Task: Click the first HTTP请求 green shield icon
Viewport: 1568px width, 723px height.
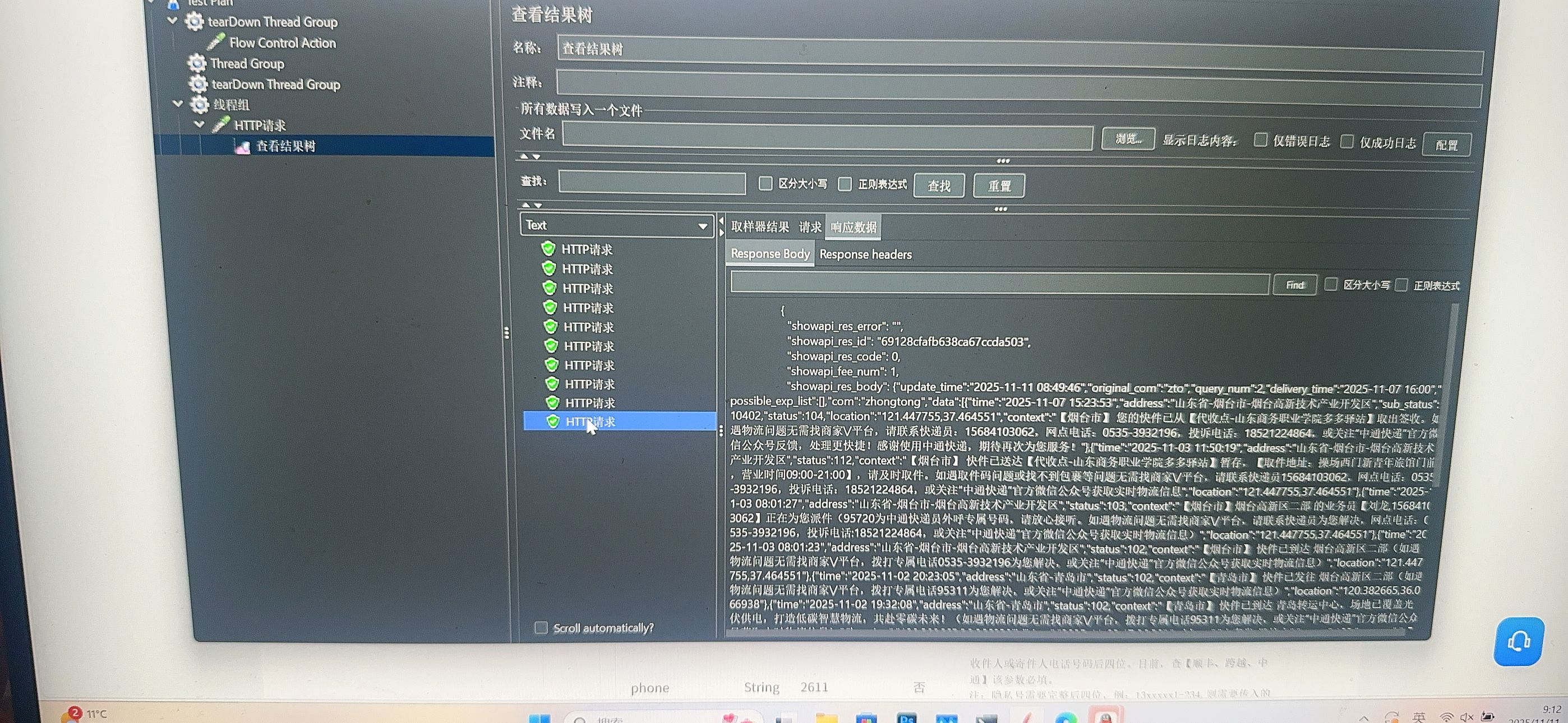Action: click(548, 249)
